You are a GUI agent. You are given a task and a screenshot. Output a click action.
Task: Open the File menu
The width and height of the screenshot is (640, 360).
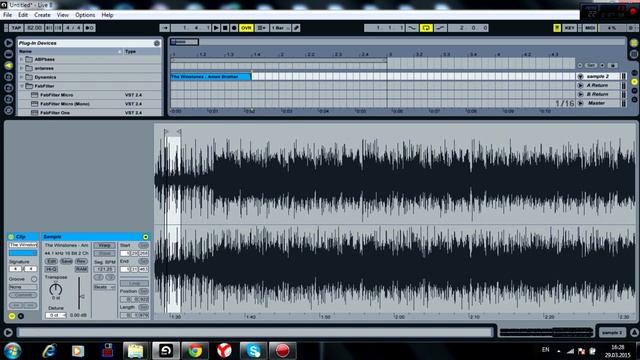point(7,15)
